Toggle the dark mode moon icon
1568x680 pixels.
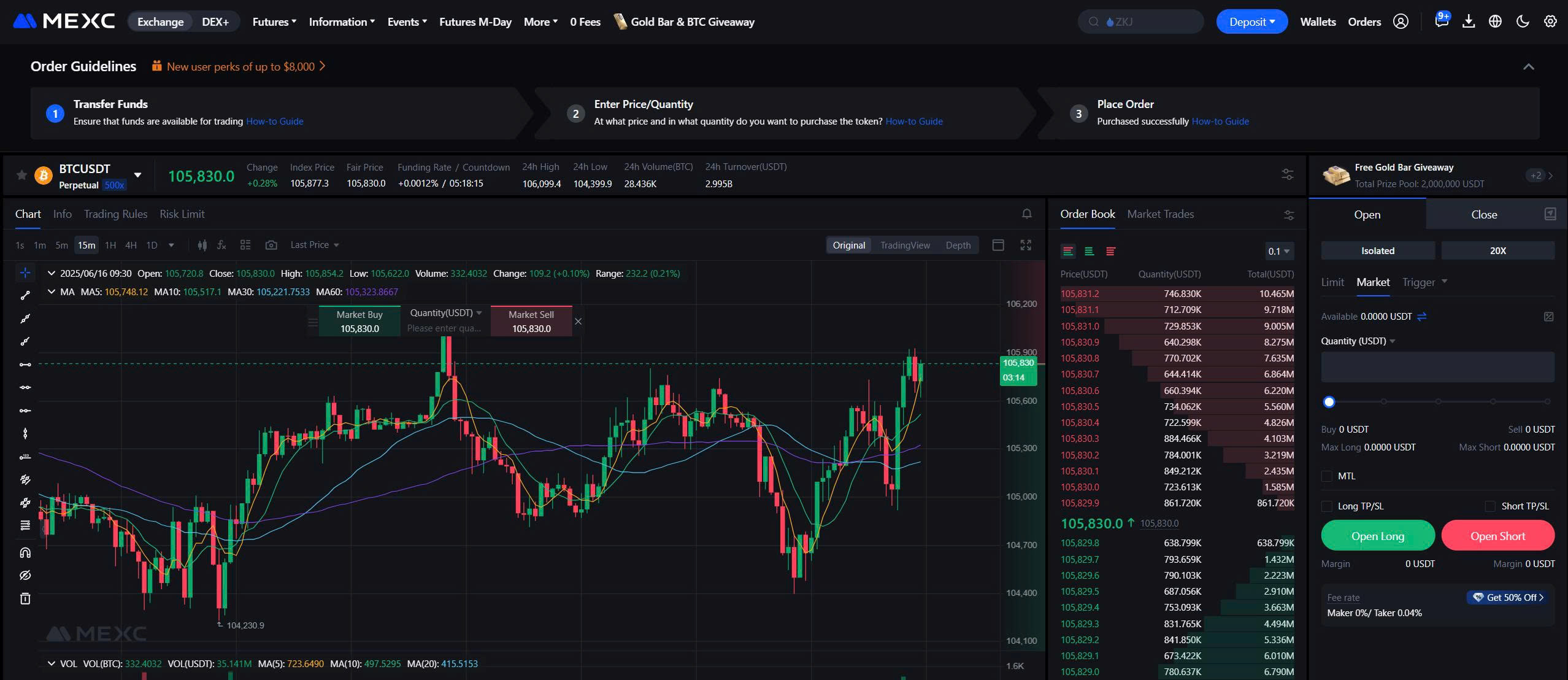pyautogui.click(x=1523, y=21)
